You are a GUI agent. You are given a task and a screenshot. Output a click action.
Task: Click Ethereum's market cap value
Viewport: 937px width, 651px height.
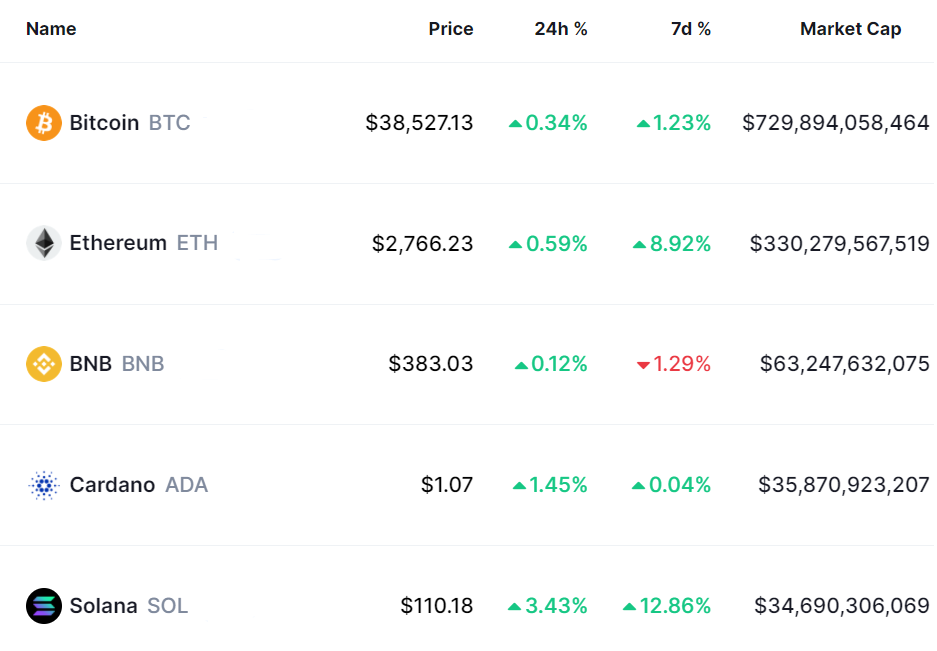[x=839, y=243]
